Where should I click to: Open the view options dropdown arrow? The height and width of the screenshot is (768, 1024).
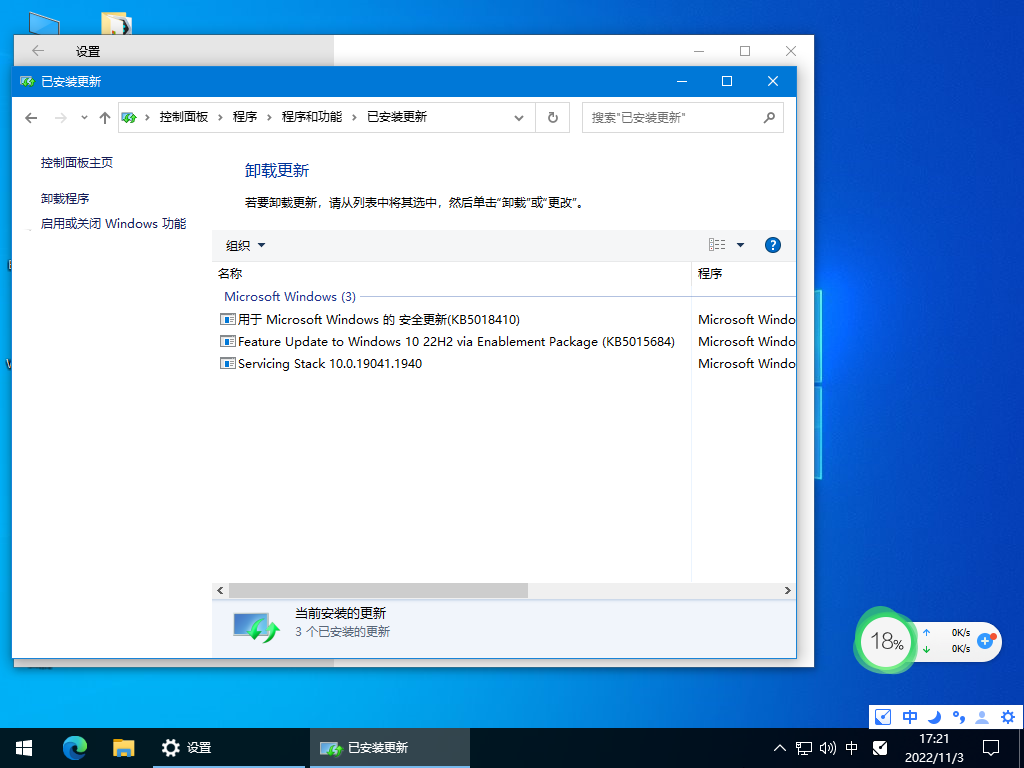(x=740, y=244)
